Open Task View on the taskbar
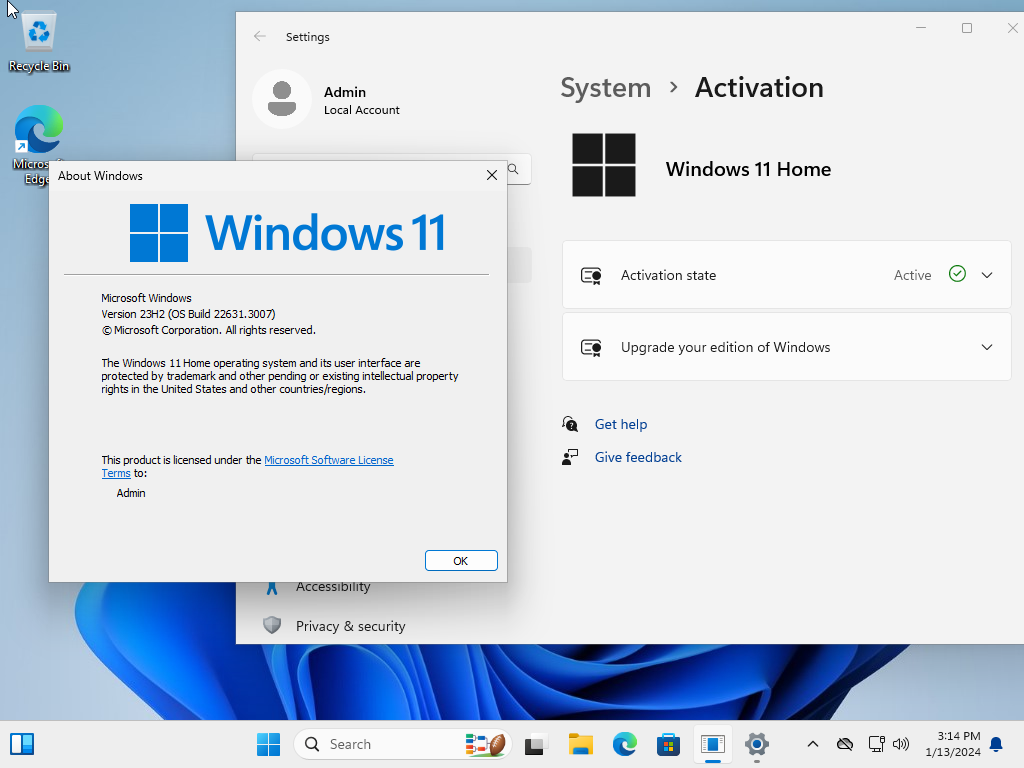 tap(537, 744)
